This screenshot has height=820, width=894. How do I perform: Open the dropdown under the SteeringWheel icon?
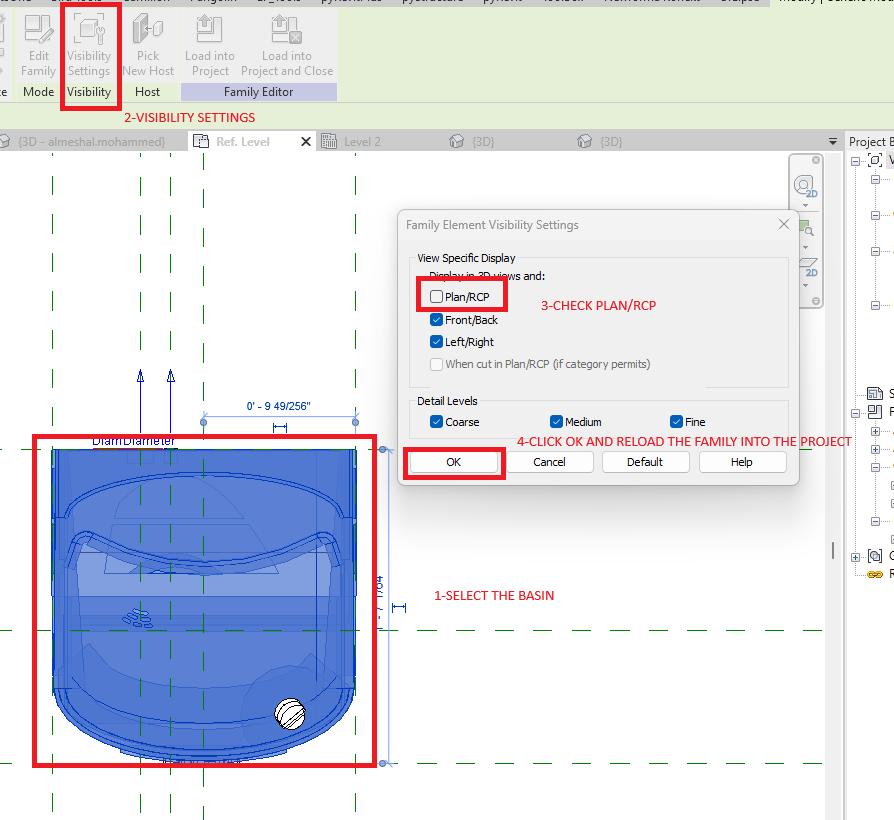click(807, 207)
